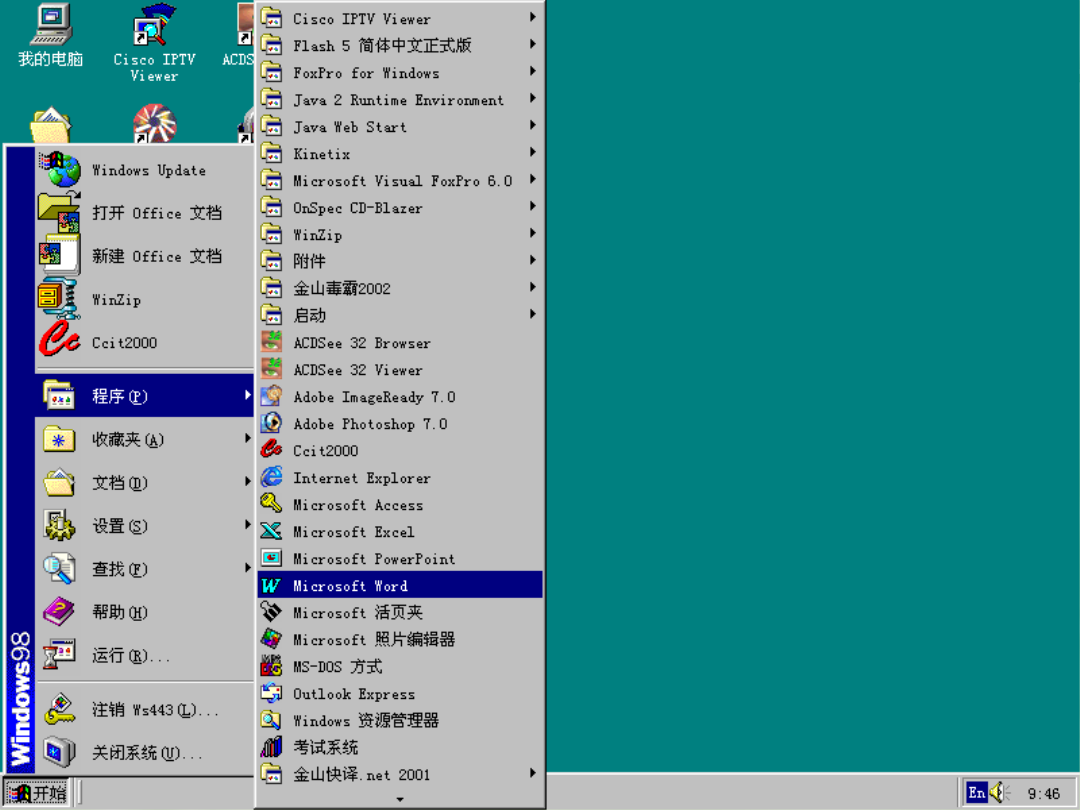Expand 查找(F) submenu arrow
Image resolution: width=1080 pixels, height=810 pixels.
[x=247, y=568]
